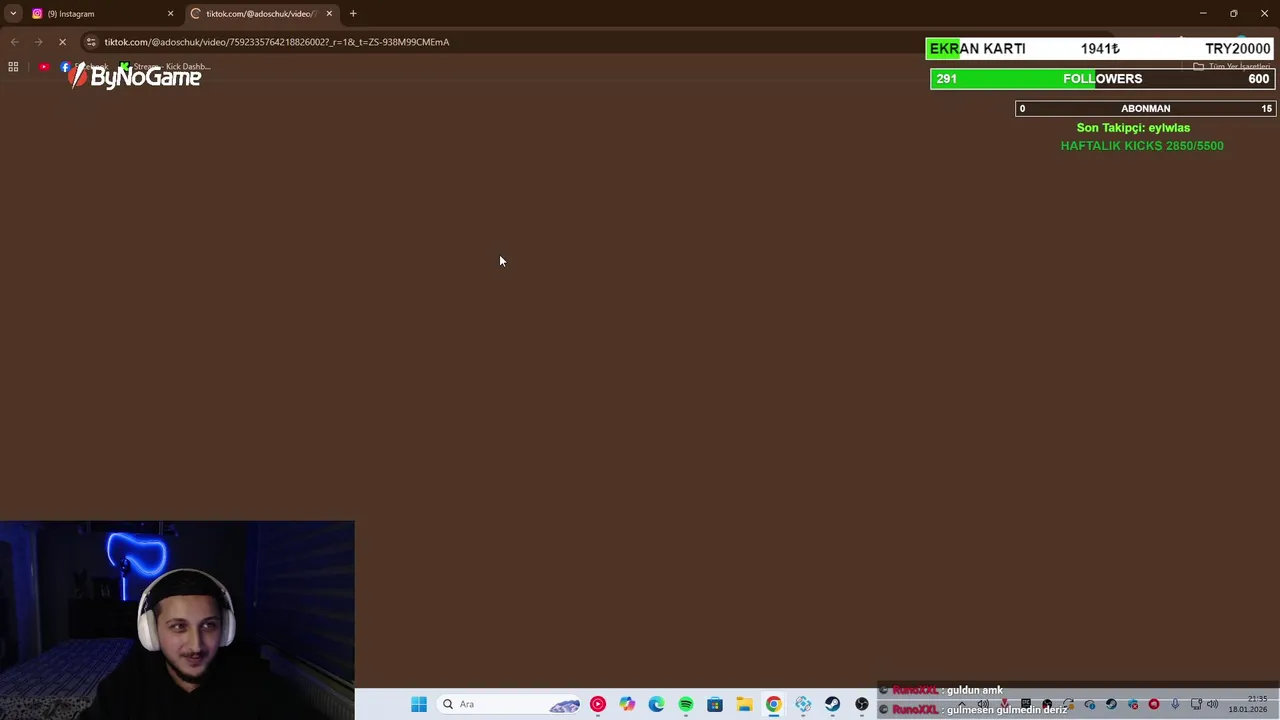This screenshot has width=1280, height=720.
Task: Minimize the Chrome window
Action: [1203, 14]
